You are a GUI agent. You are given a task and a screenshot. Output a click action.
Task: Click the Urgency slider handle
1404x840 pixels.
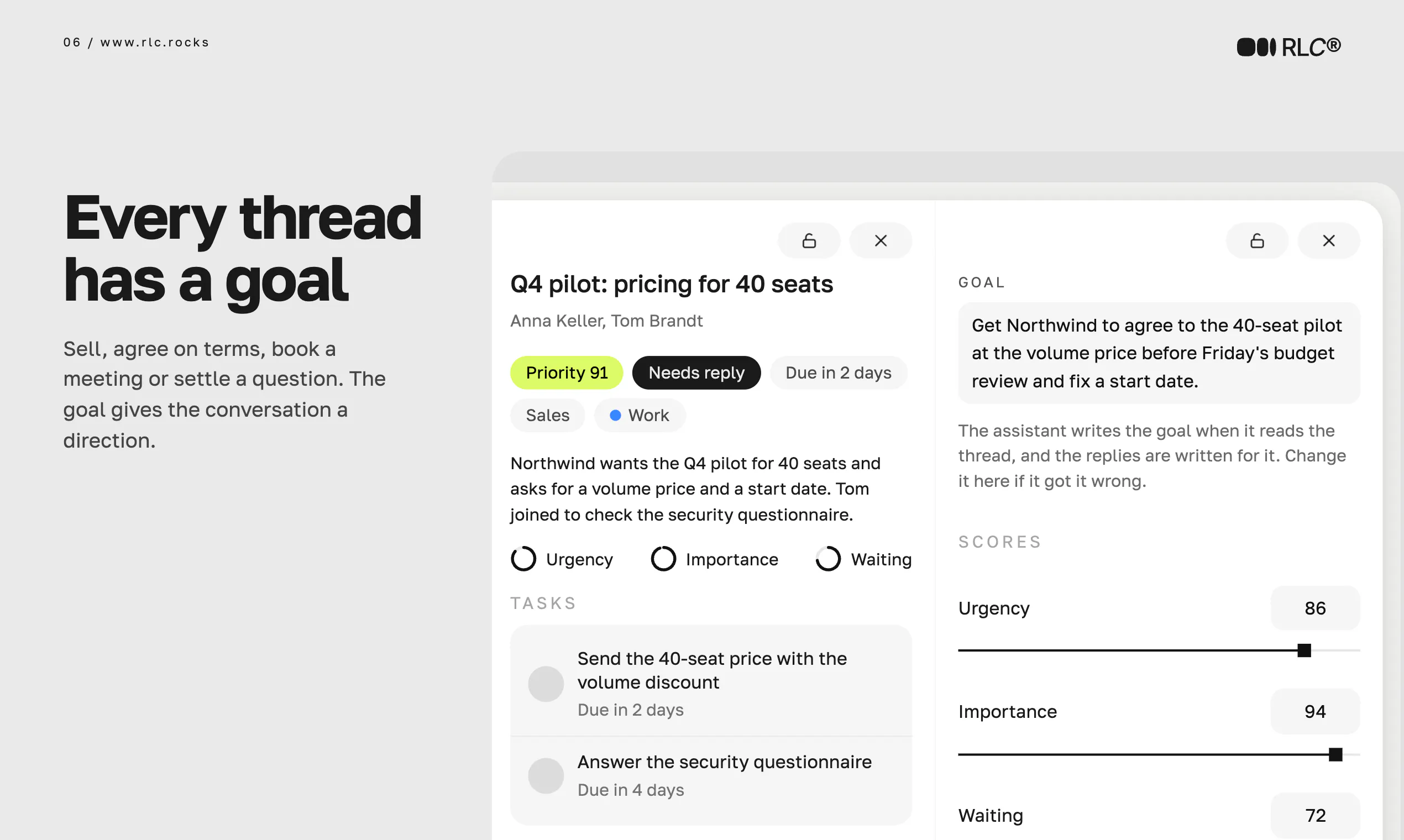click(1304, 650)
